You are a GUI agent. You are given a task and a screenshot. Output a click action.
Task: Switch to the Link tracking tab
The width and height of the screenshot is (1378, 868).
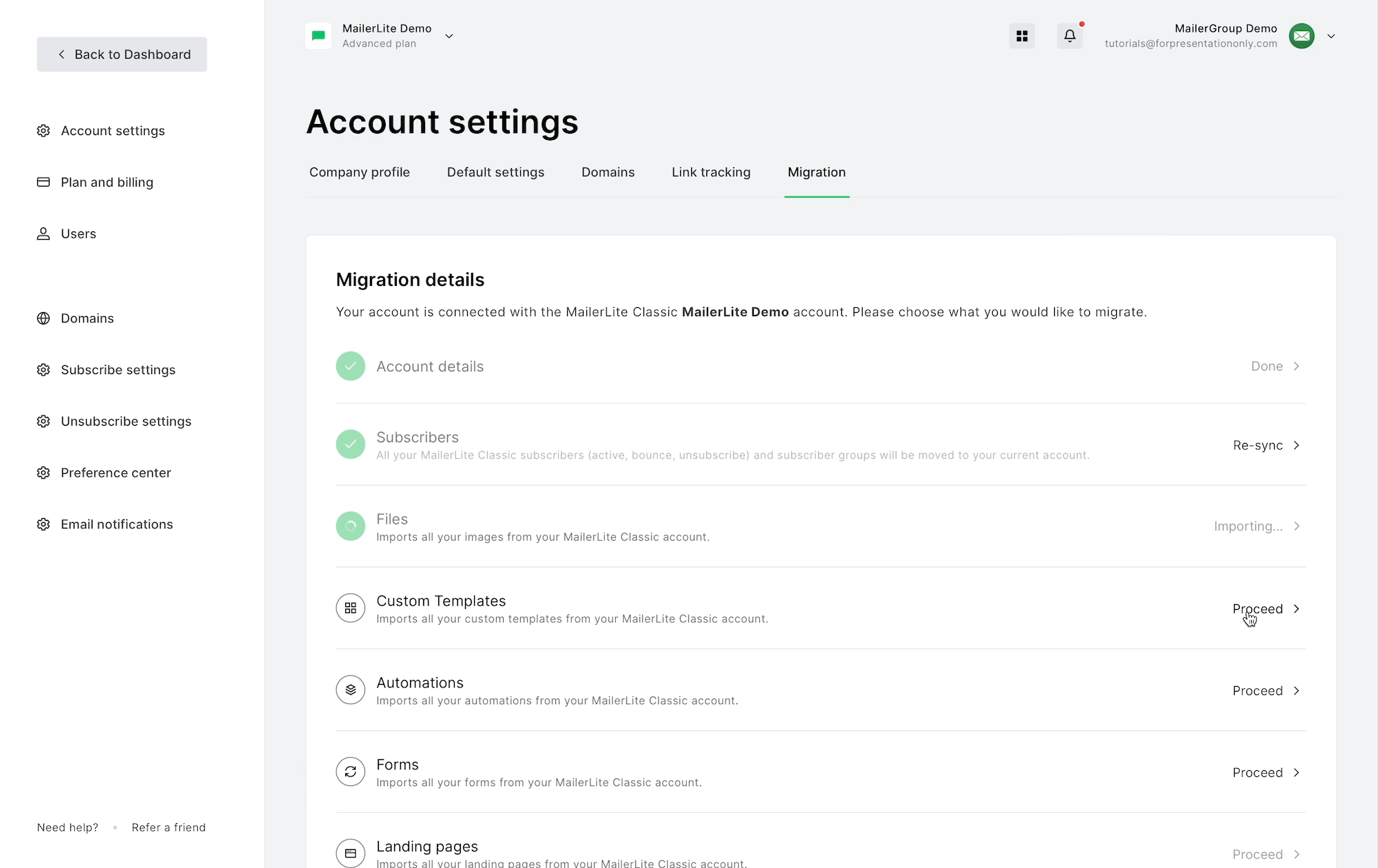pyautogui.click(x=711, y=172)
